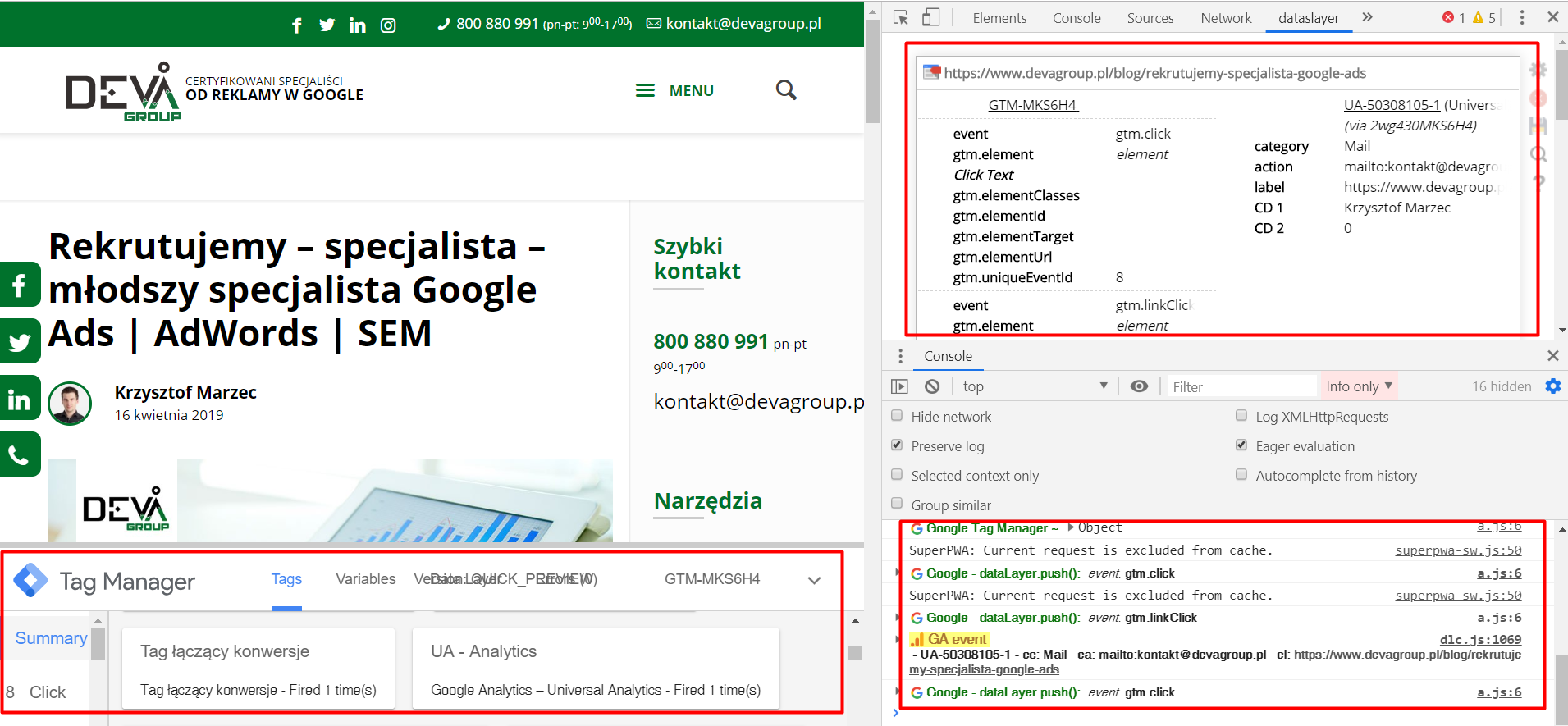Uncheck the Preserve log checkbox
The width and height of the screenshot is (1568, 726).
point(898,445)
